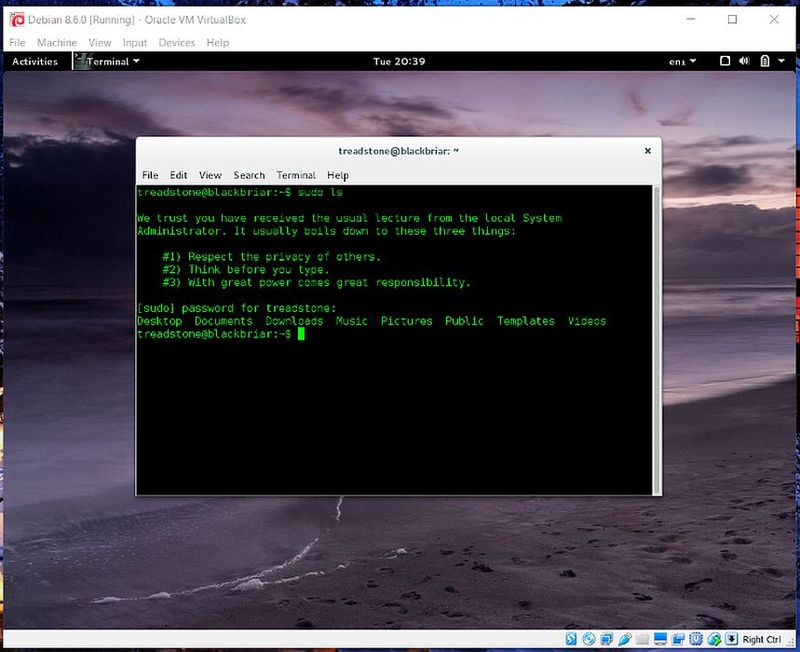Open the VirtualBox Machine menu
Screen dimensions: 800x652
[57, 43]
